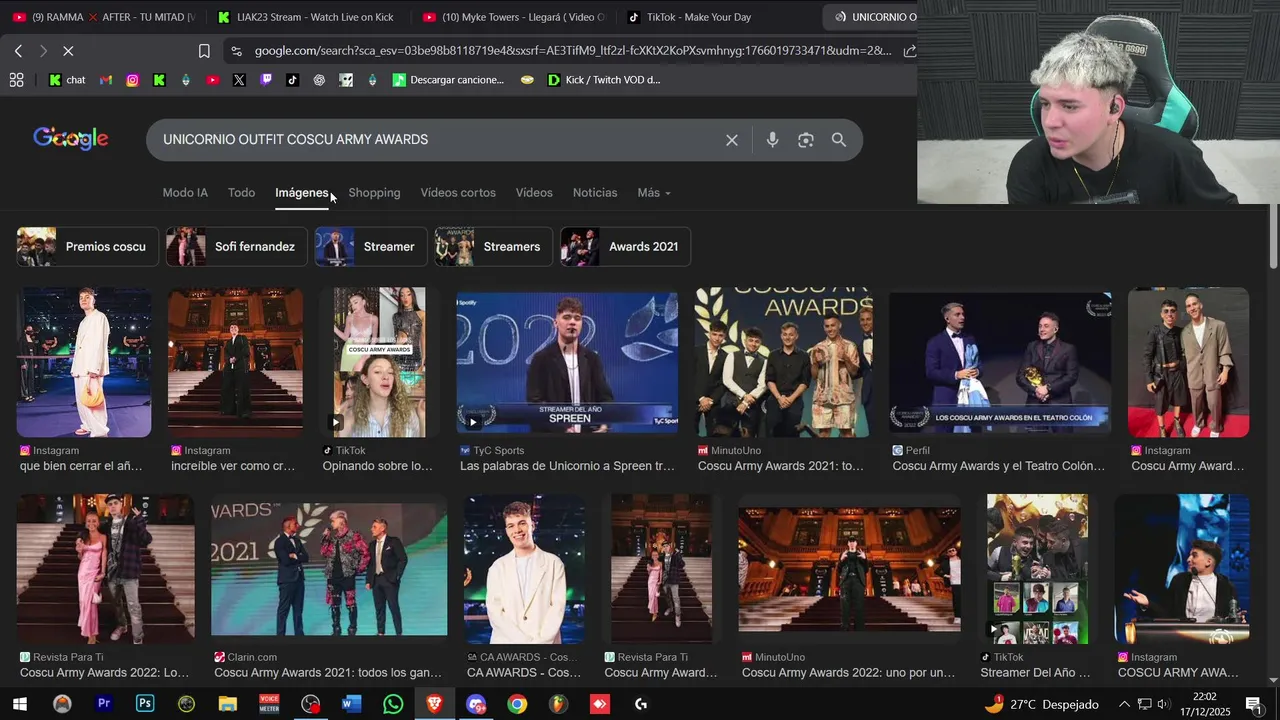Switch to 'Myke Towers - Llegará' tab
Viewport: 1280px width, 720px height.
click(x=513, y=17)
